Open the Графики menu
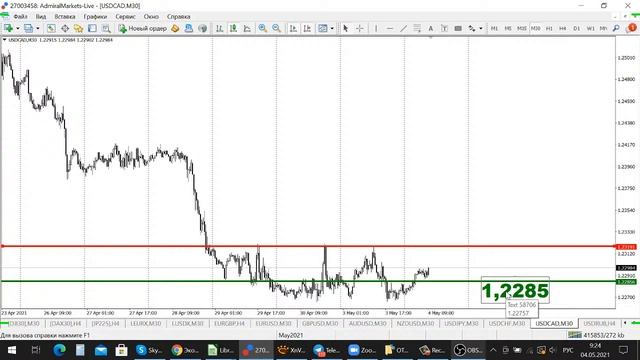This screenshot has height=360, width=640. tap(95, 17)
